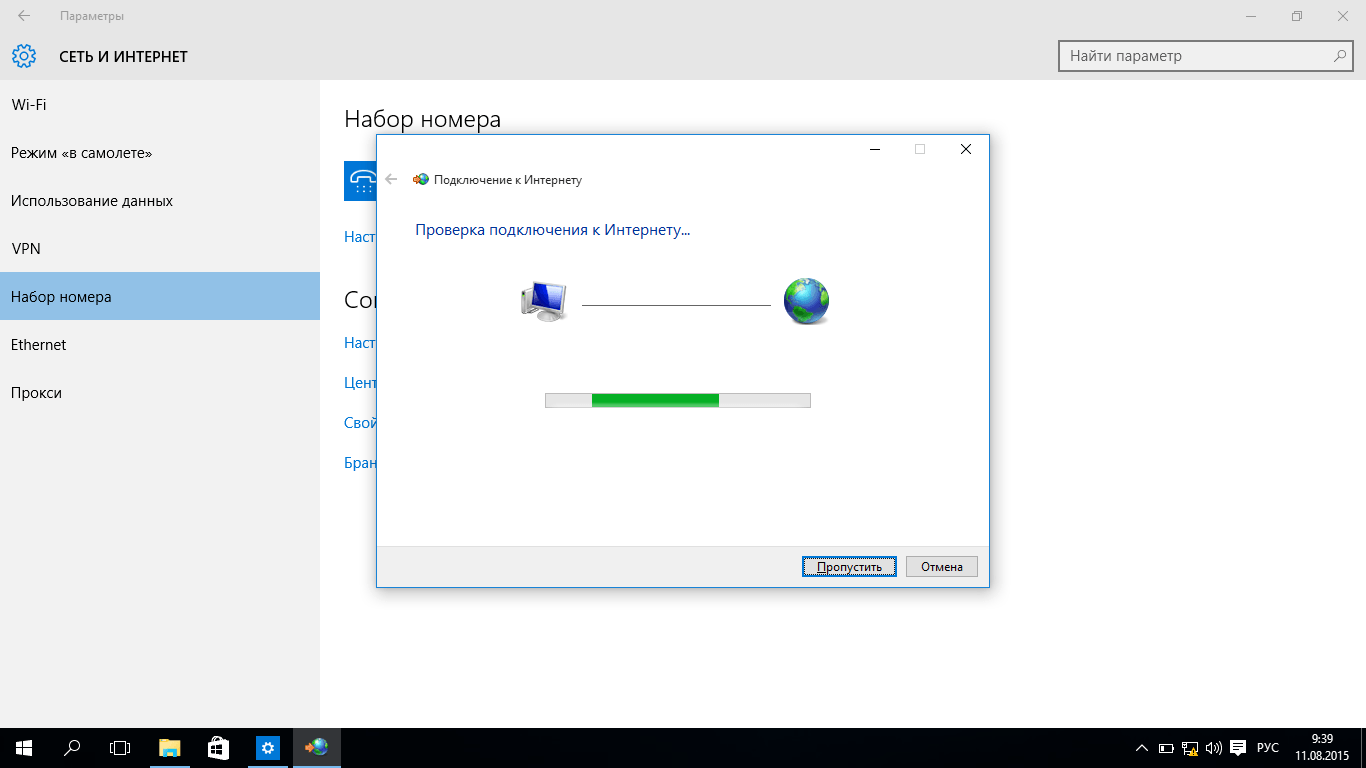
Task: Select Режим «в самолете» in sidebar
Action: tap(160, 152)
